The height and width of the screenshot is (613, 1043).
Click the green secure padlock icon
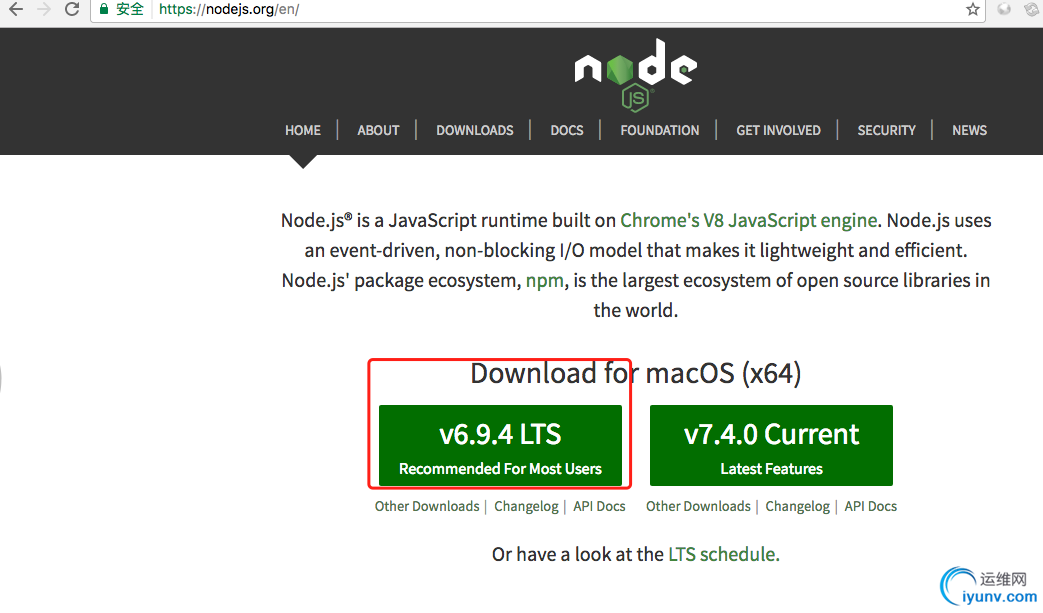pos(104,9)
